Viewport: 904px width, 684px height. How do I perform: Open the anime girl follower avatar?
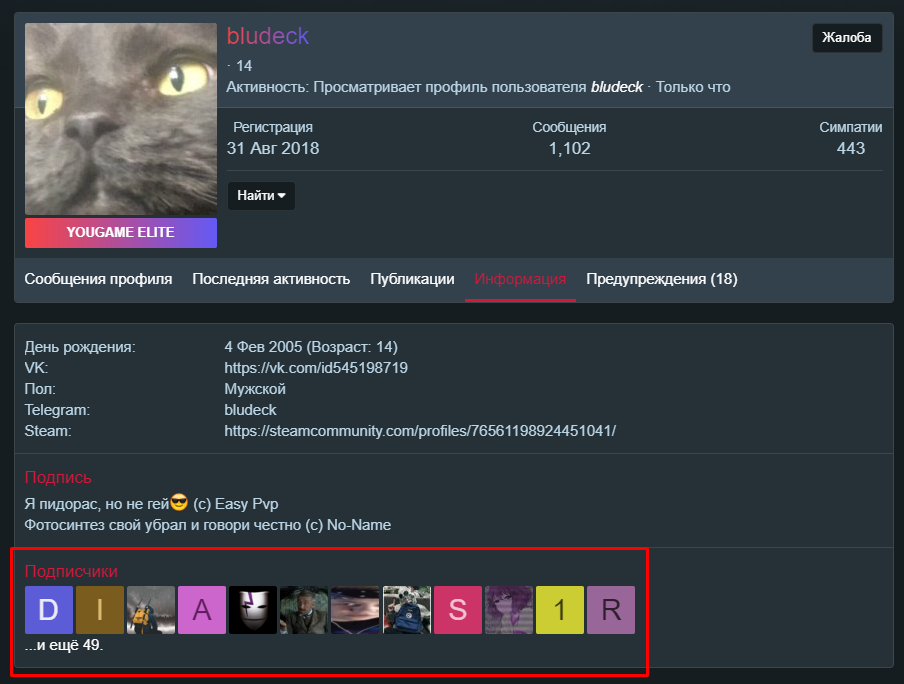(508, 610)
